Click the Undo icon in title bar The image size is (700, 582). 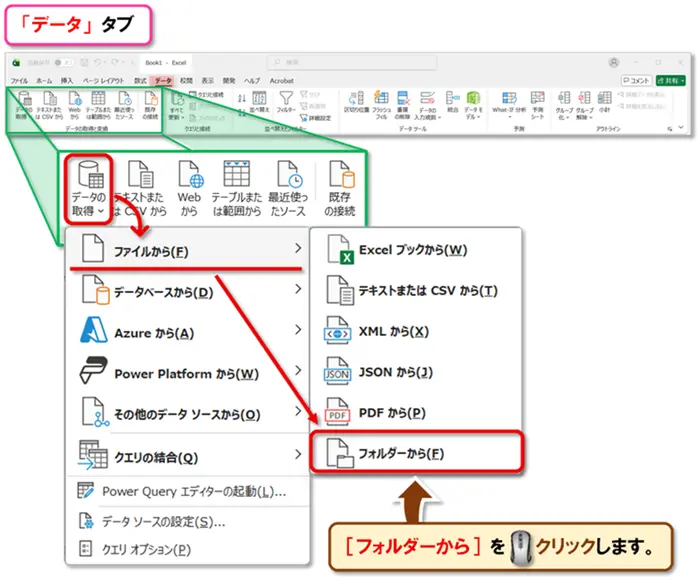tap(98, 62)
